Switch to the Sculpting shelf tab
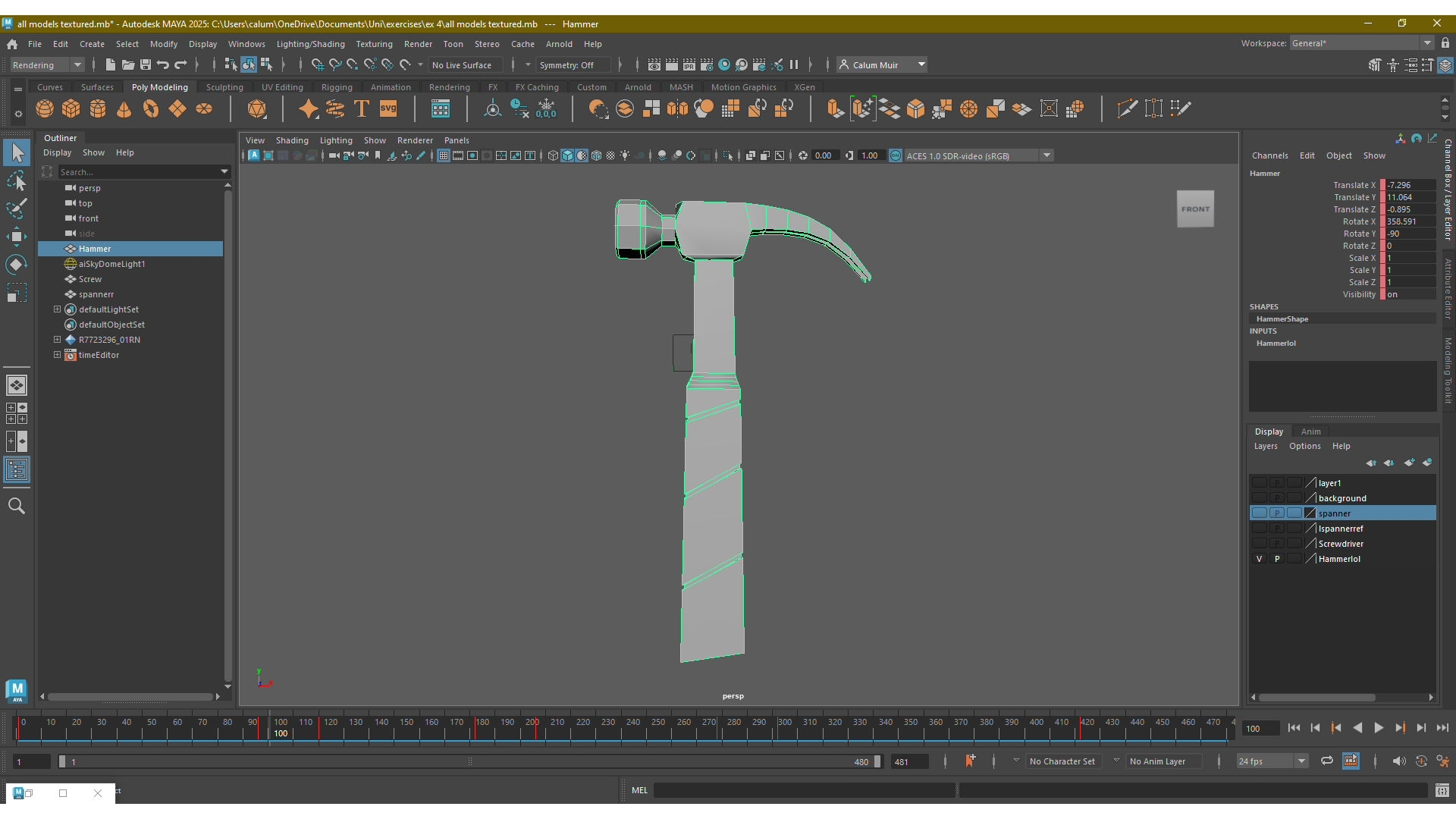 pos(224,87)
